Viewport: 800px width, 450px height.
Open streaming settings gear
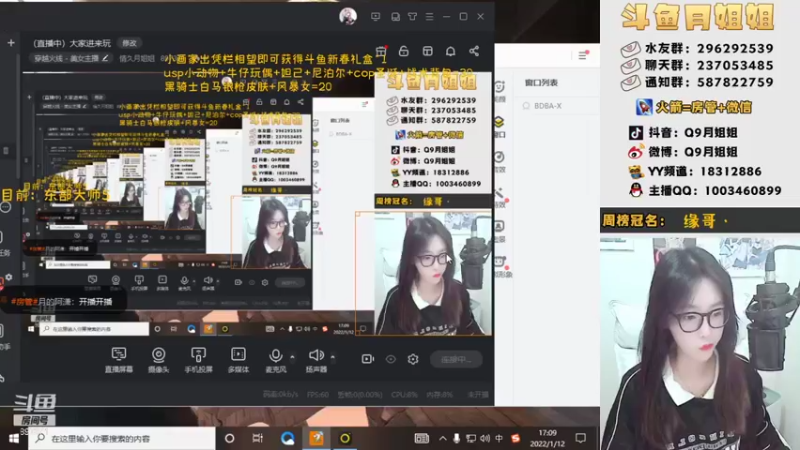(x=413, y=359)
